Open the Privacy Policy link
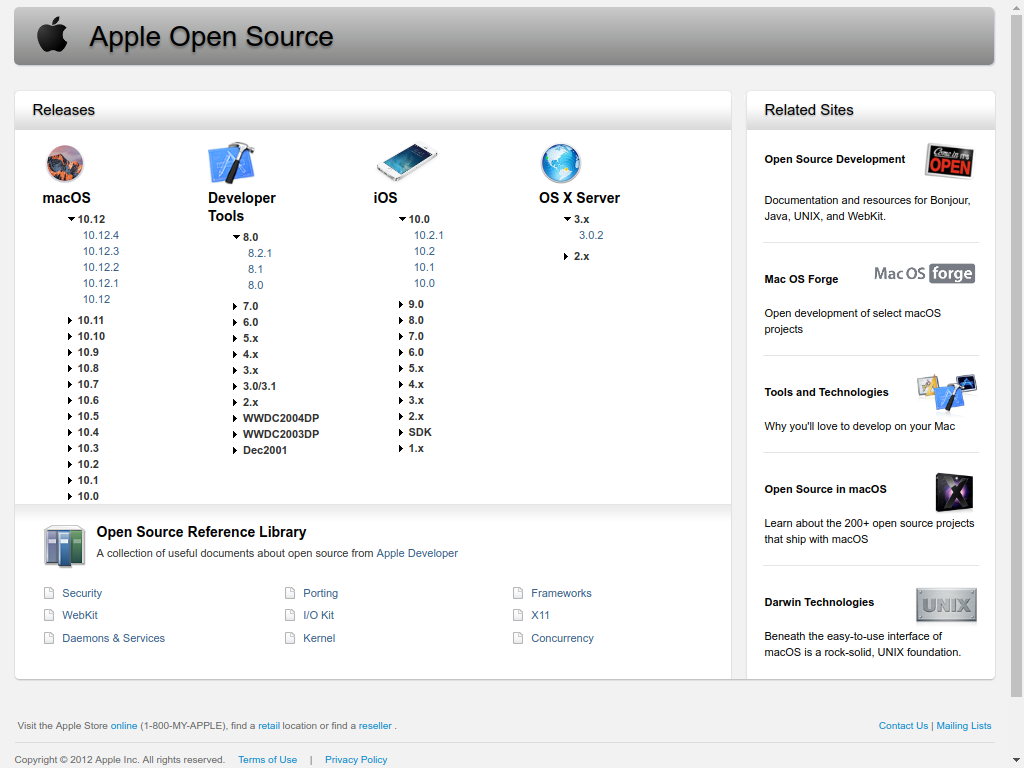Image resolution: width=1024 pixels, height=768 pixels. [x=356, y=760]
